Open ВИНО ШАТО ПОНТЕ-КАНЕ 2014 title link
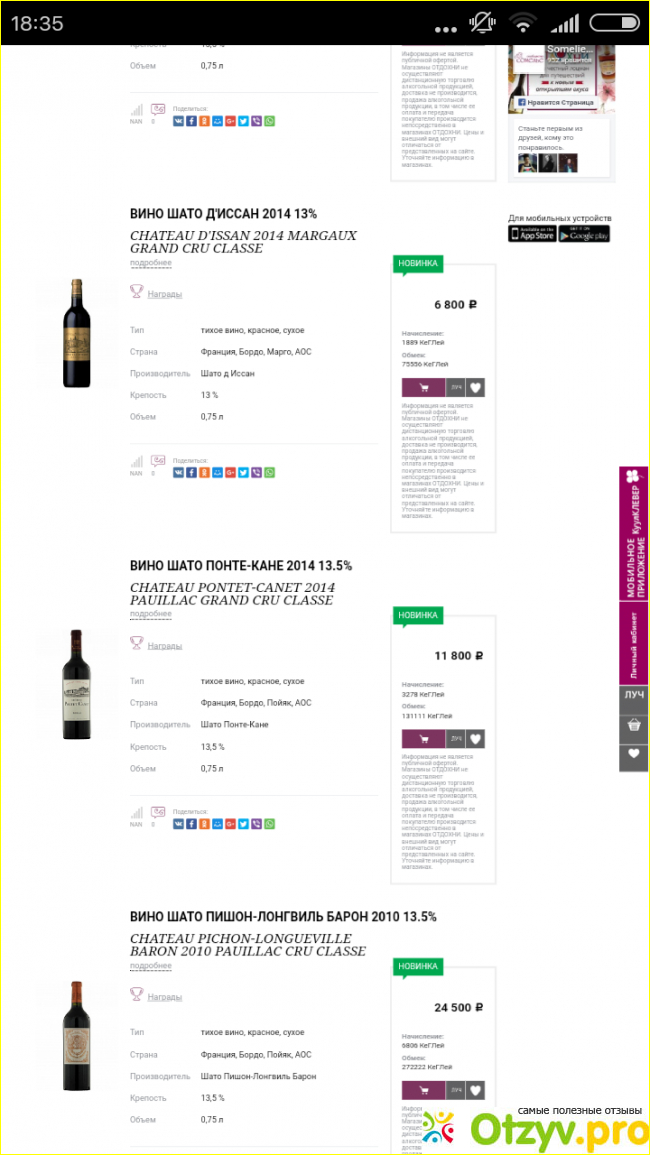This screenshot has width=650, height=1155. [241, 566]
